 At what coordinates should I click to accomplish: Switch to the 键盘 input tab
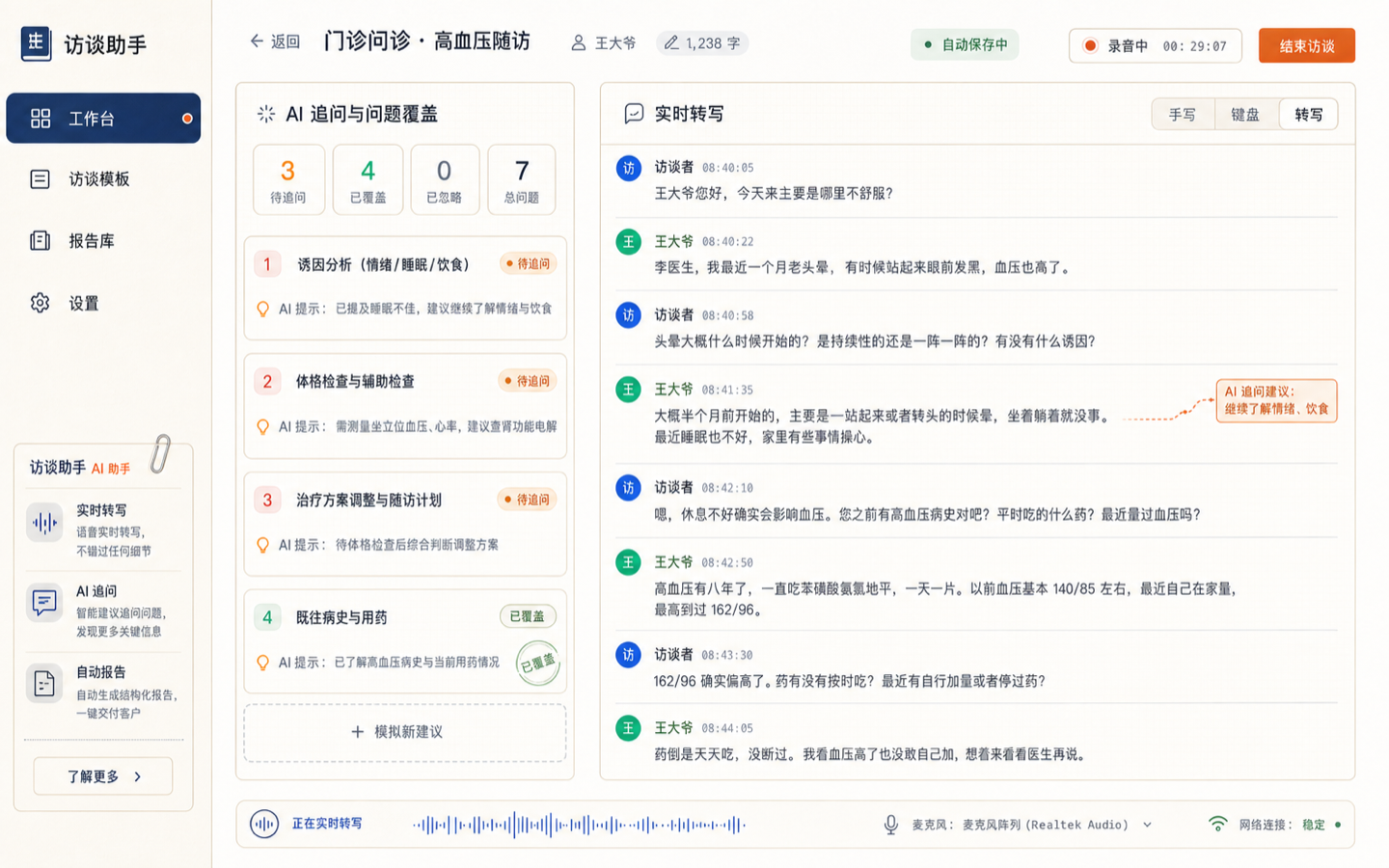pyautogui.click(x=1245, y=115)
